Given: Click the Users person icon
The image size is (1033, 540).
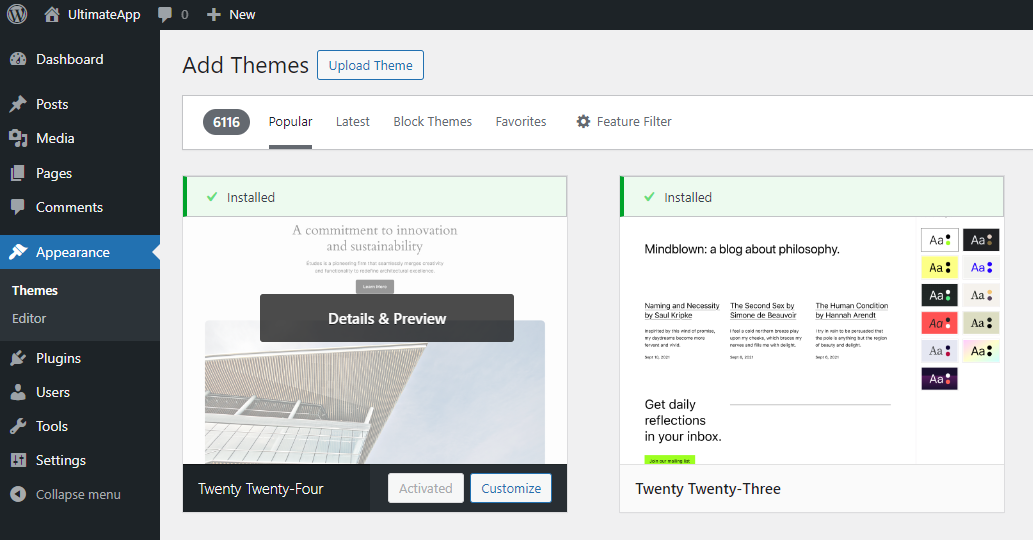Looking at the screenshot, I should pyautogui.click(x=18, y=392).
